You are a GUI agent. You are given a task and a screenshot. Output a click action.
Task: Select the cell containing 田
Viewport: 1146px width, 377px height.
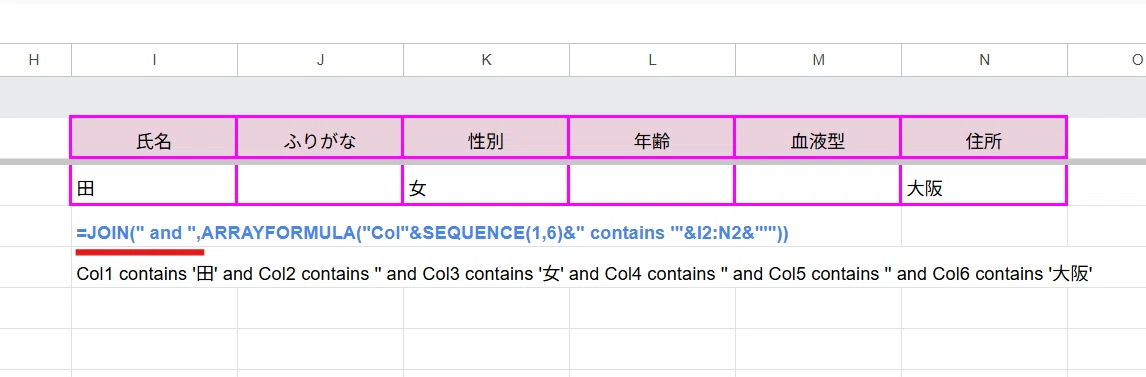(x=153, y=185)
